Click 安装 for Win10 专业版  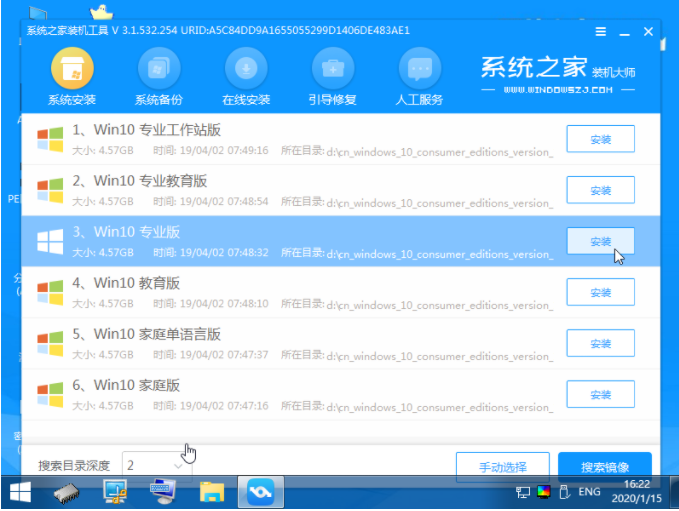(x=600, y=241)
